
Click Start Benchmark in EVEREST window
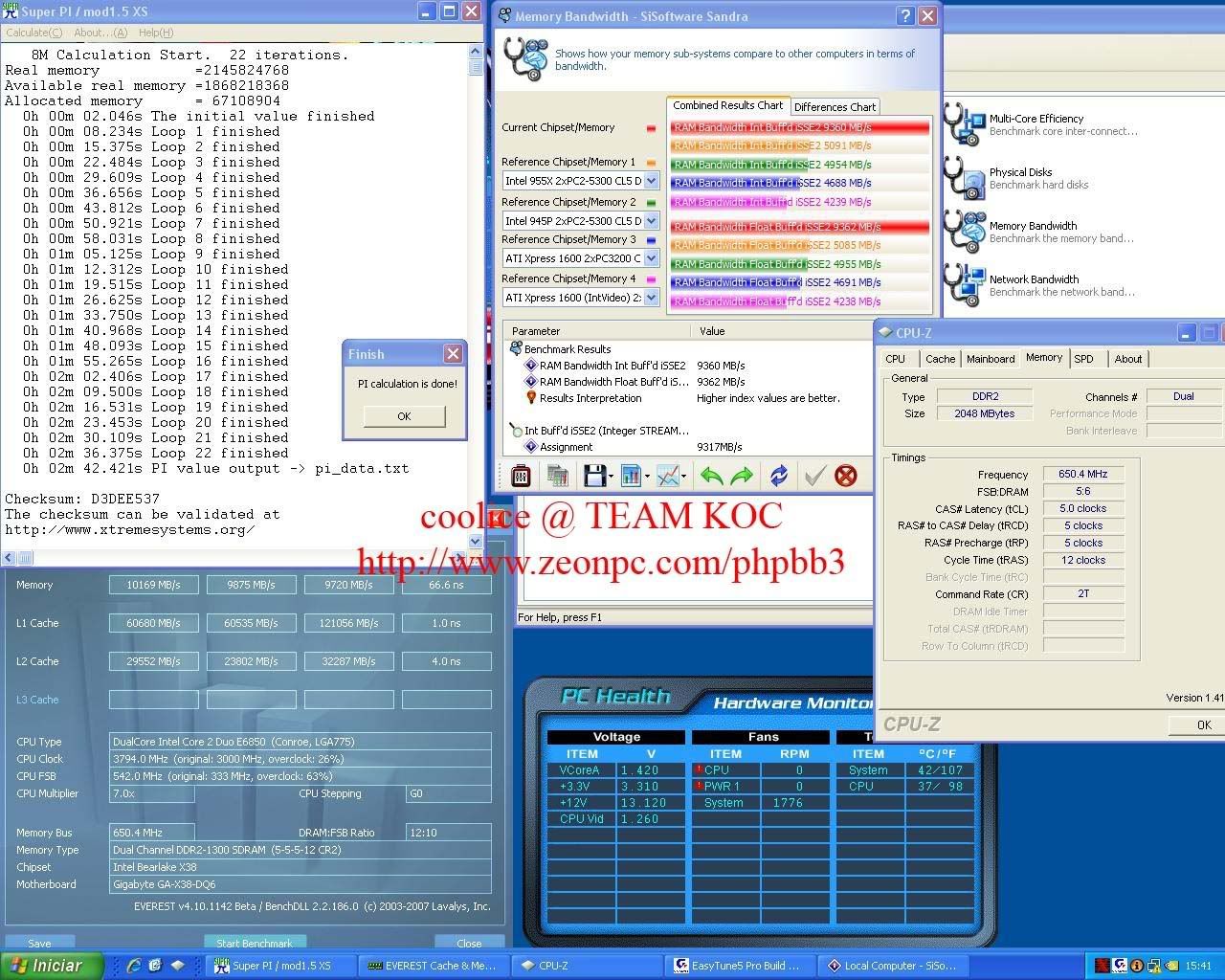pyautogui.click(x=255, y=943)
